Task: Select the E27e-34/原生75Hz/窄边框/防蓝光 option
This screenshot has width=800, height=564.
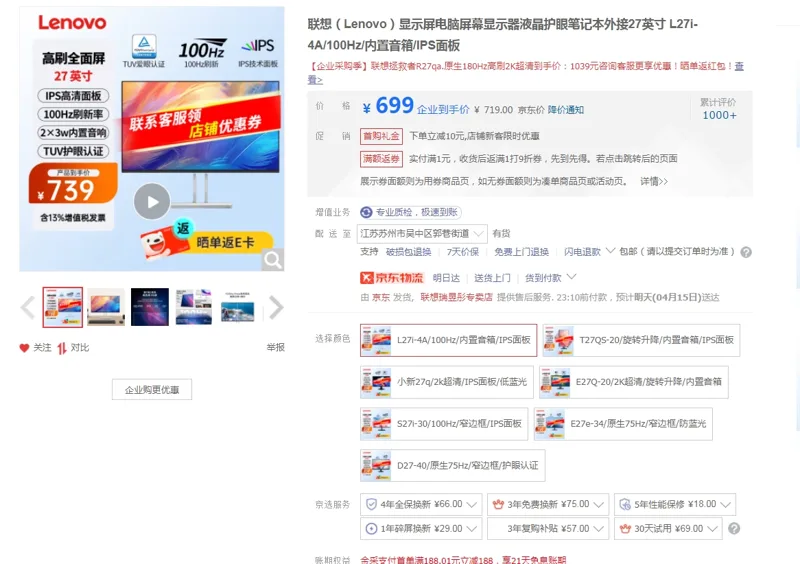Action: pyautogui.click(x=623, y=424)
